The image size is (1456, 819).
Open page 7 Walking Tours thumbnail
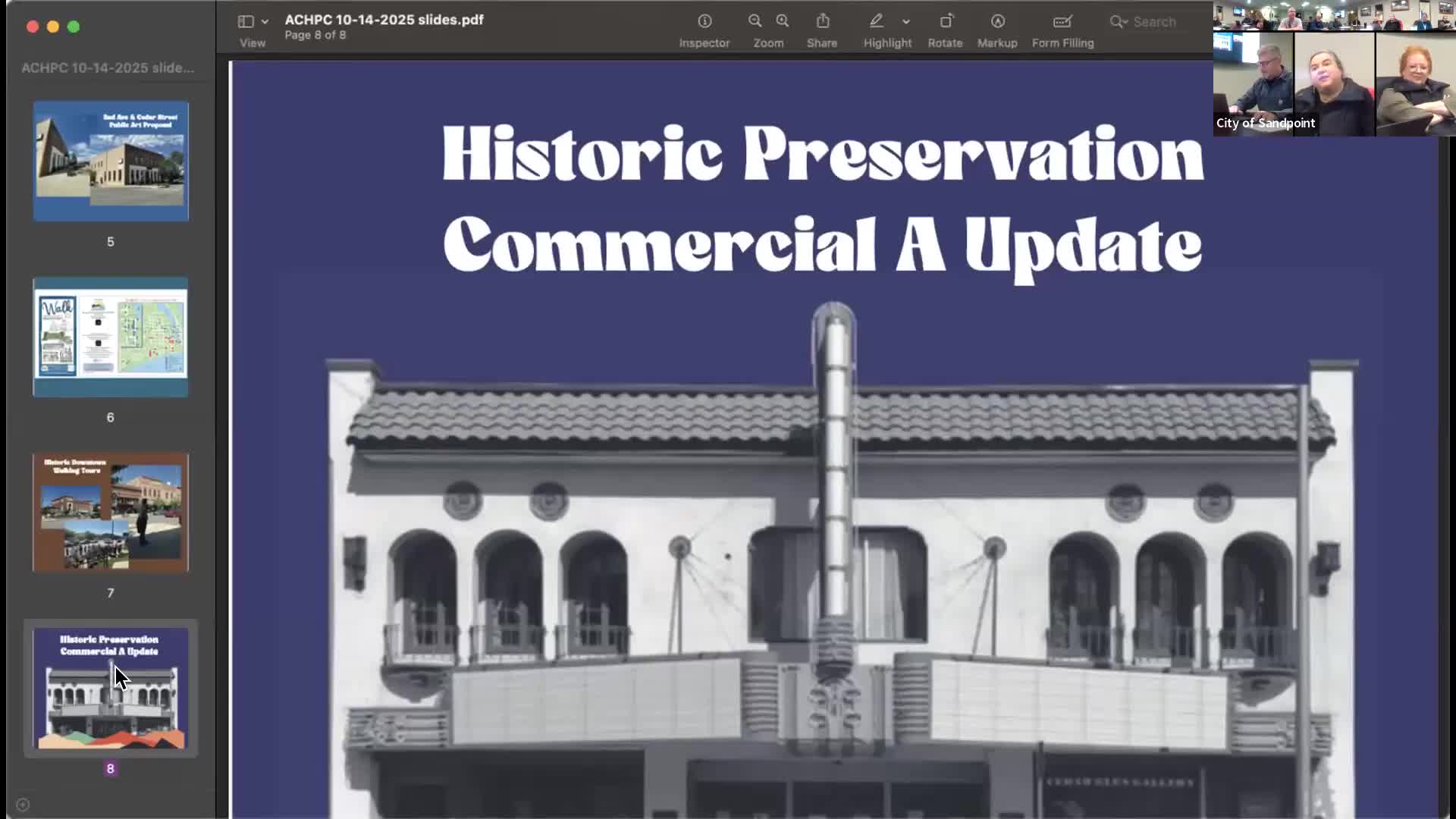pyautogui.click(x=111, y=513)
